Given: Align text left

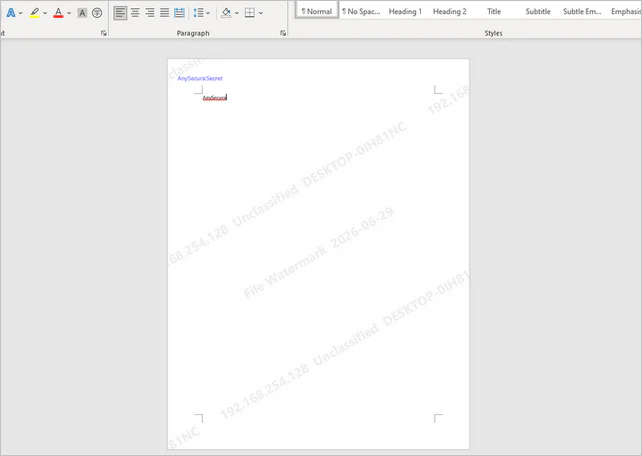Looking at the screenshot, I should [x=120, y=13].
